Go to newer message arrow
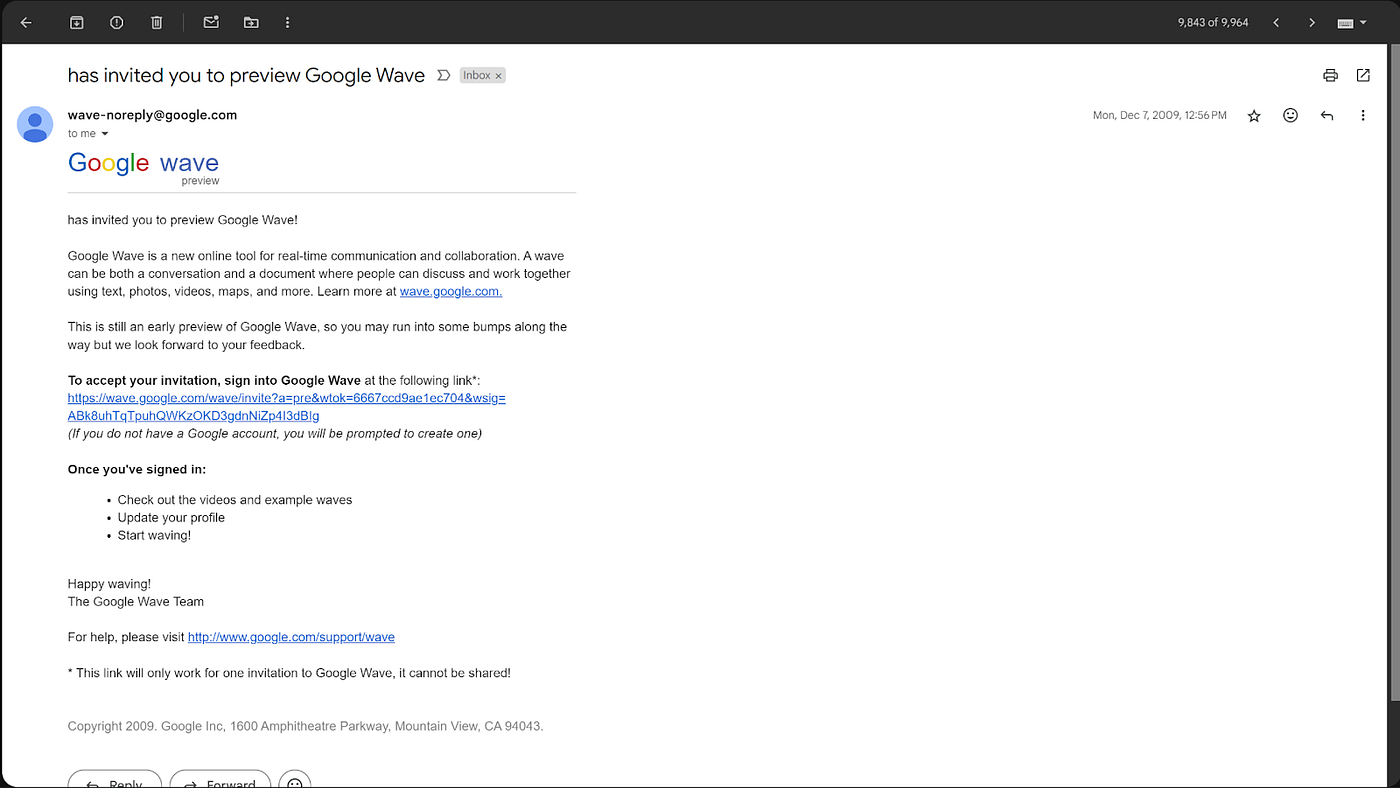 (x=1276, y=22)
